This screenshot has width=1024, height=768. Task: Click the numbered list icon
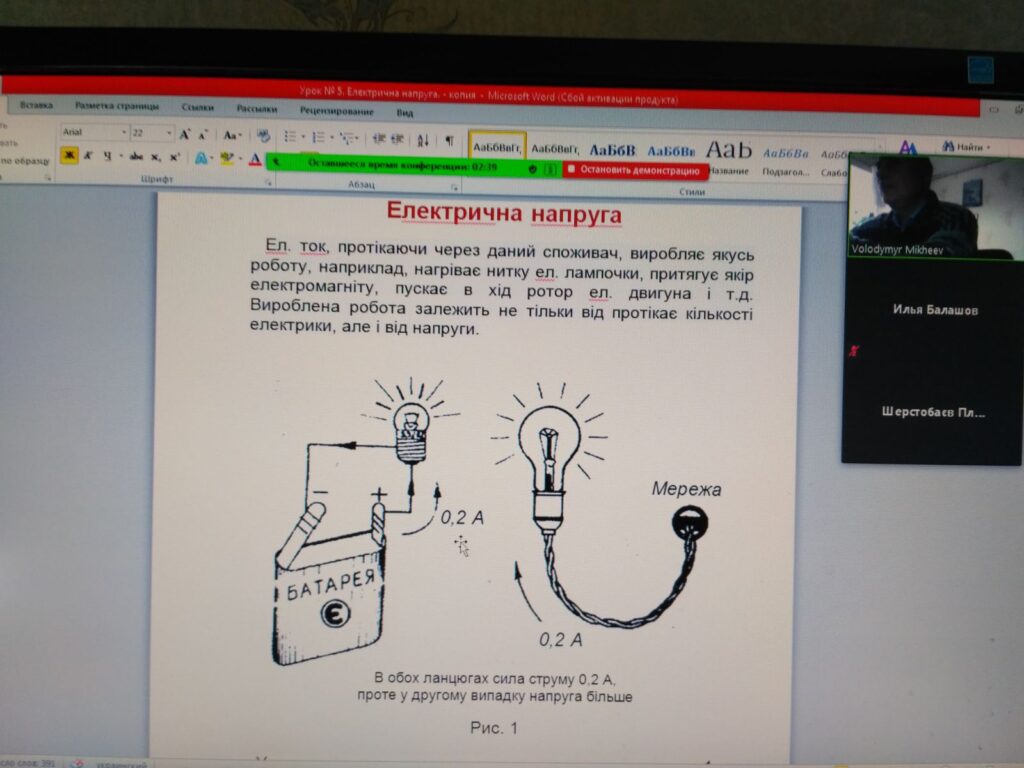[318, 137]
